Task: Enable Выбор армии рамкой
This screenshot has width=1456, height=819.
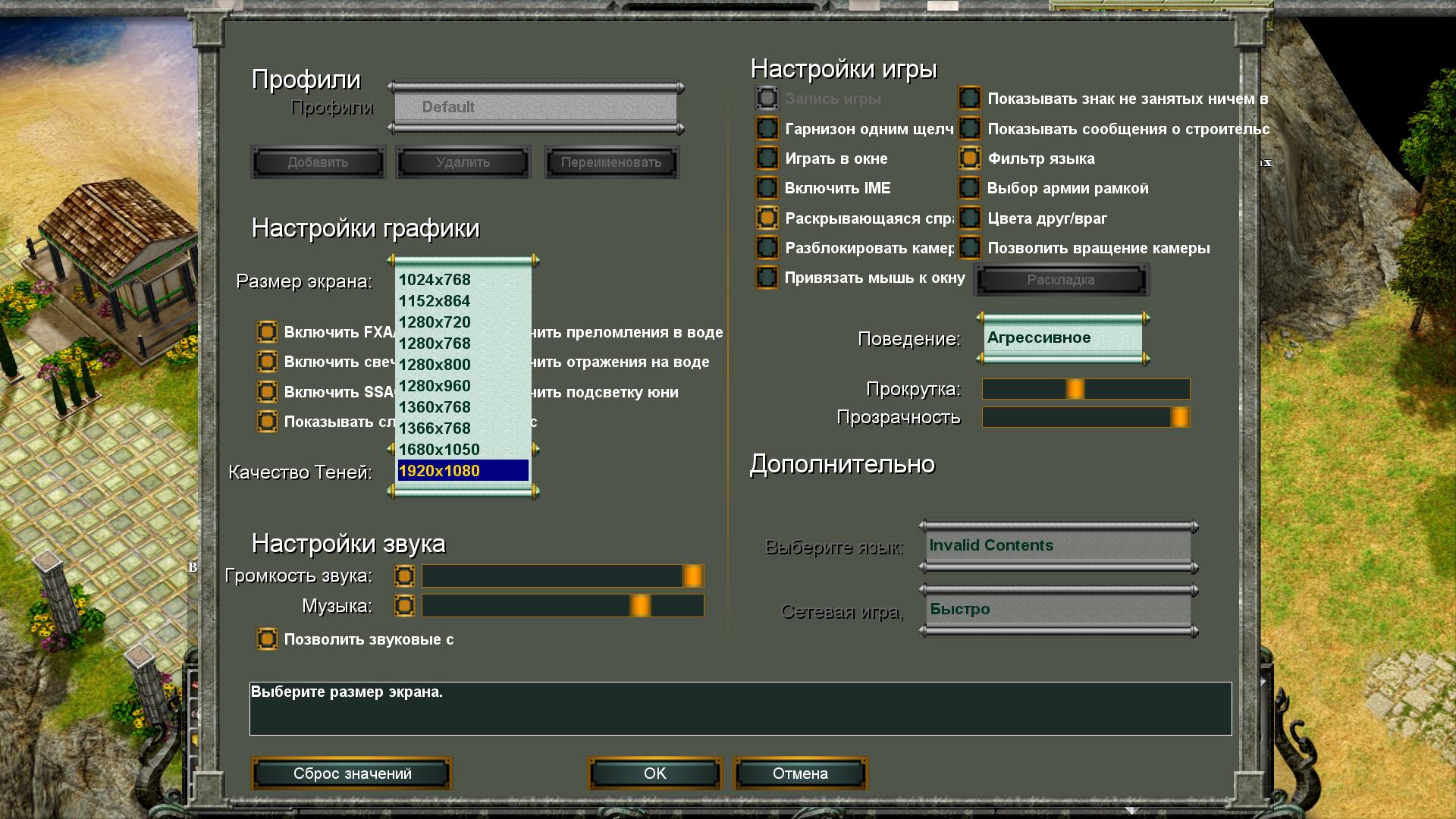Action: point(970,188)
